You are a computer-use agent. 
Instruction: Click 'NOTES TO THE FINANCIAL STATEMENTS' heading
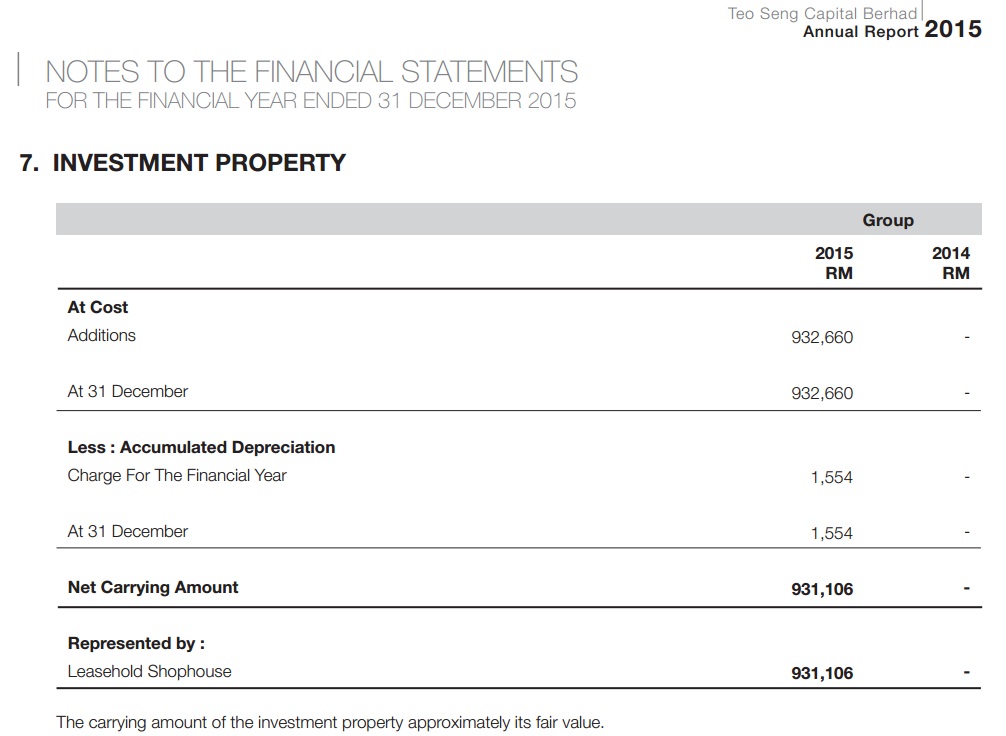[311, 72]
